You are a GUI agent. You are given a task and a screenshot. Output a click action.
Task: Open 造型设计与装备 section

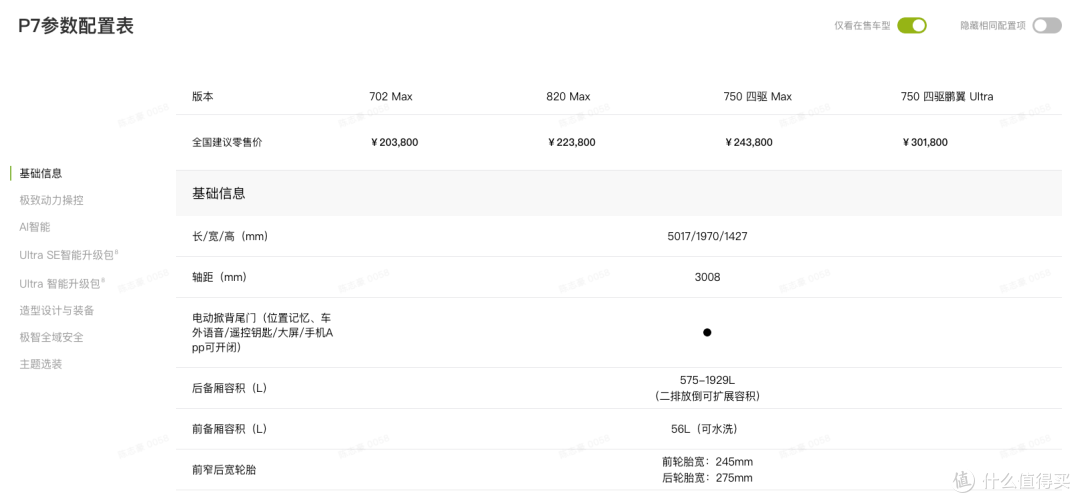coord(56,310)
